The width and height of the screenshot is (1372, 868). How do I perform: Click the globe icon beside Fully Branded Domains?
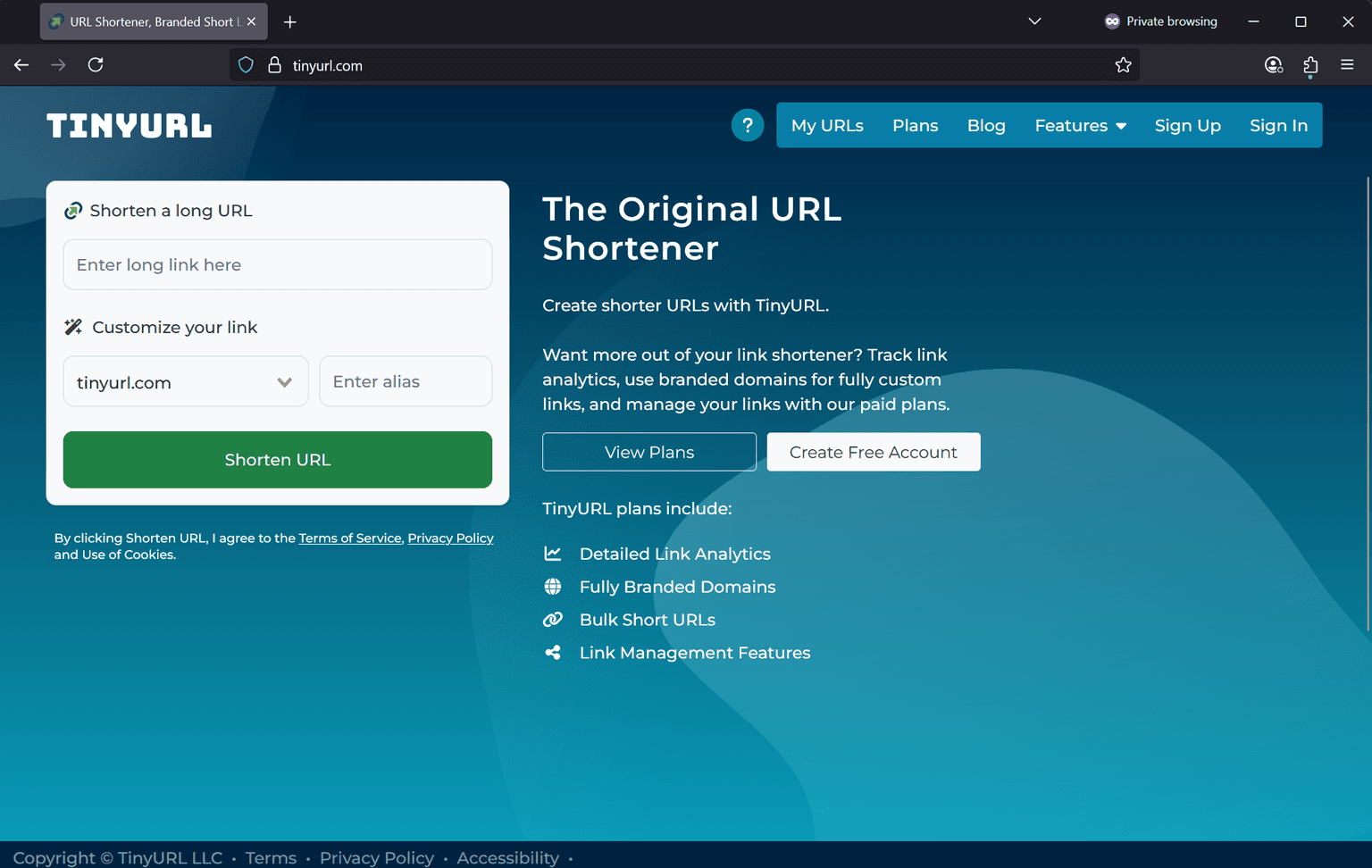coord(554,587)
